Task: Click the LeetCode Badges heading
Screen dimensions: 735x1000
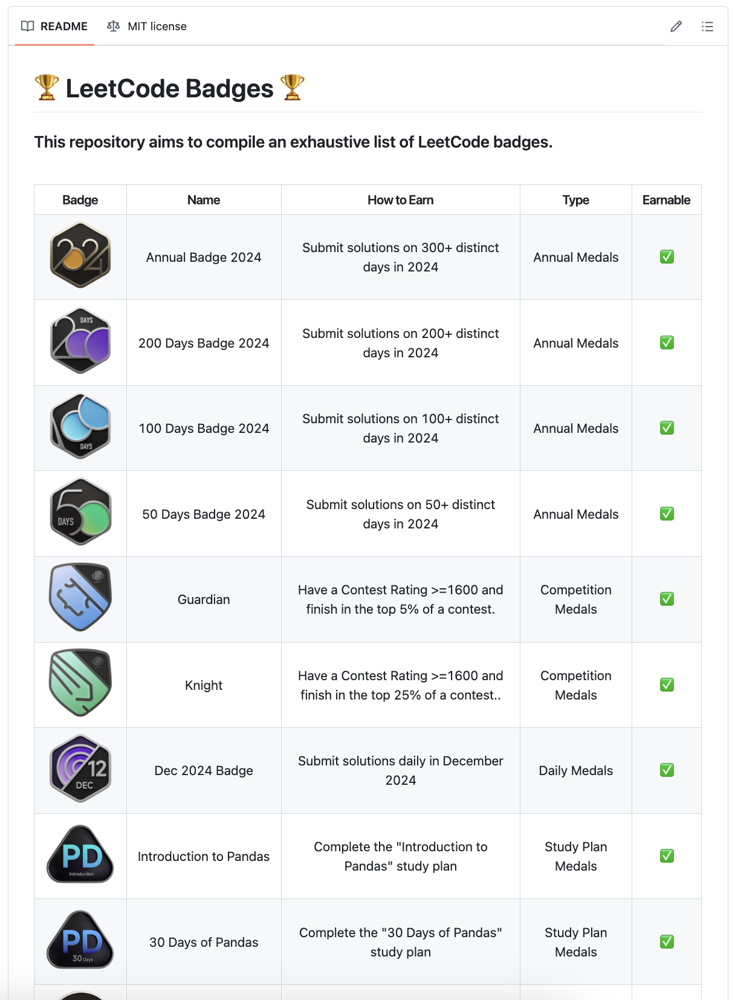Action: coord(169,88)
